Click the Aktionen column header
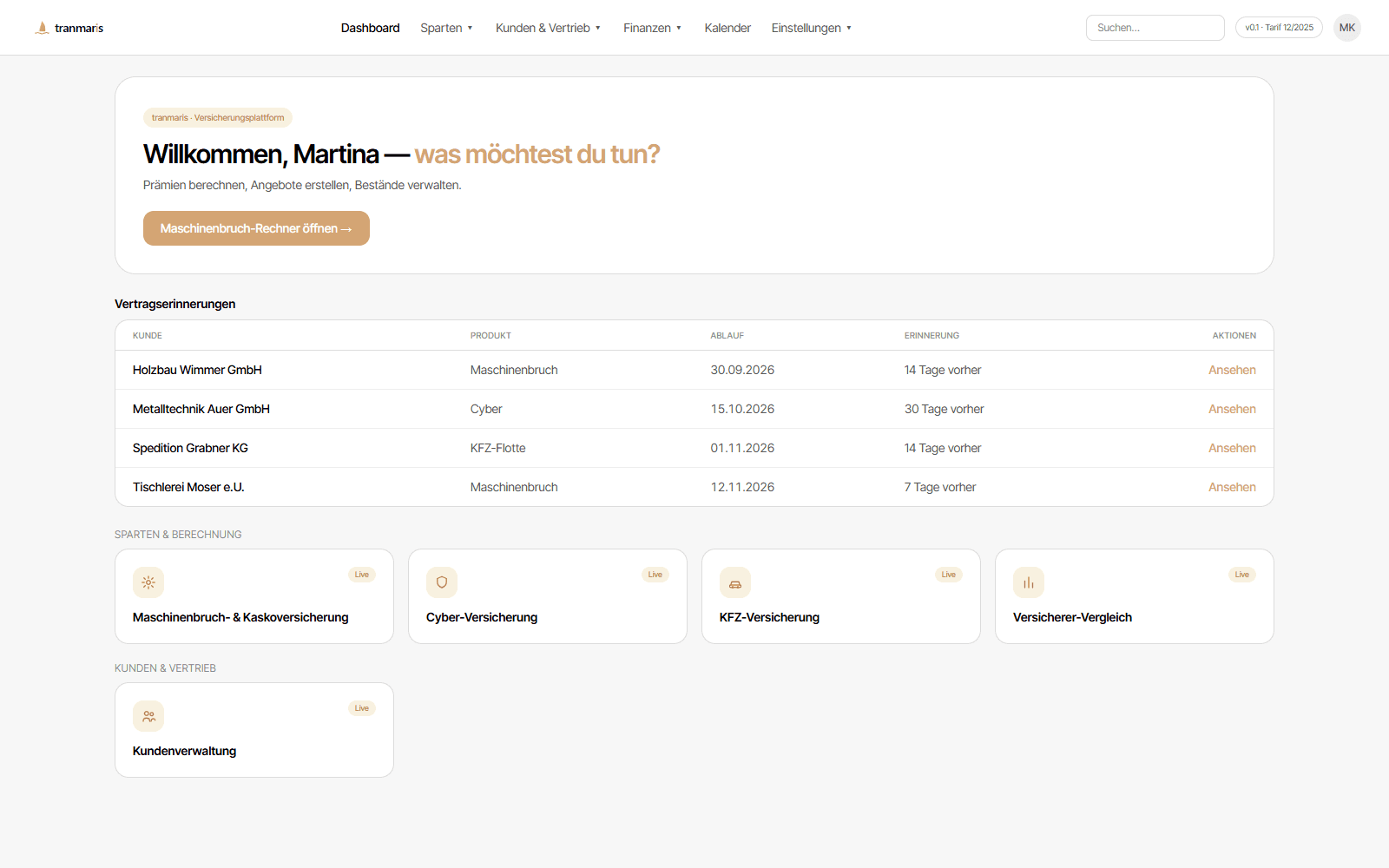 (1234, 336)
